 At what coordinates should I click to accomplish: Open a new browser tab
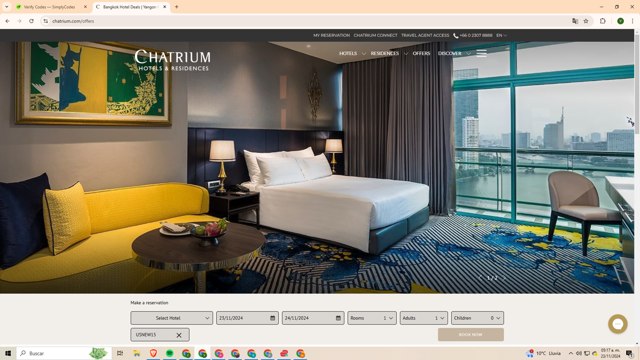tap(176, 7)
